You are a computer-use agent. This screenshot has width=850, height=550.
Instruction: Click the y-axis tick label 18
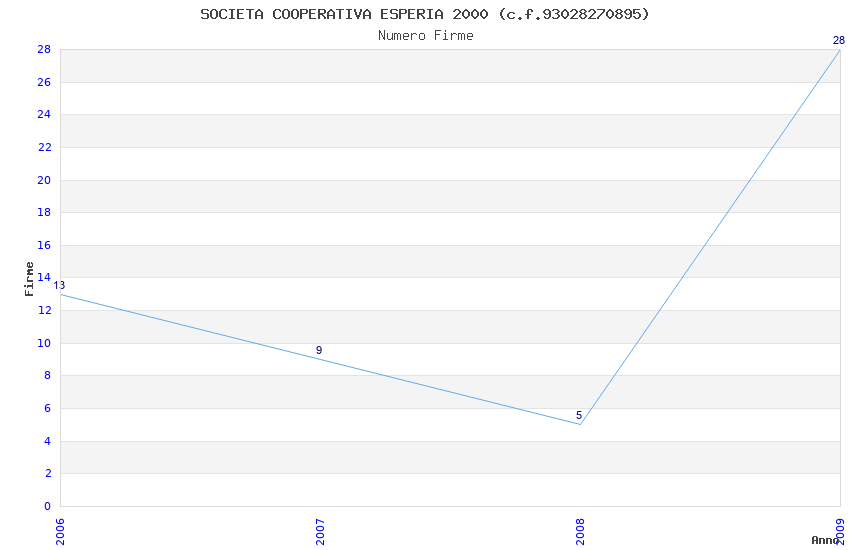pos(44,212)
